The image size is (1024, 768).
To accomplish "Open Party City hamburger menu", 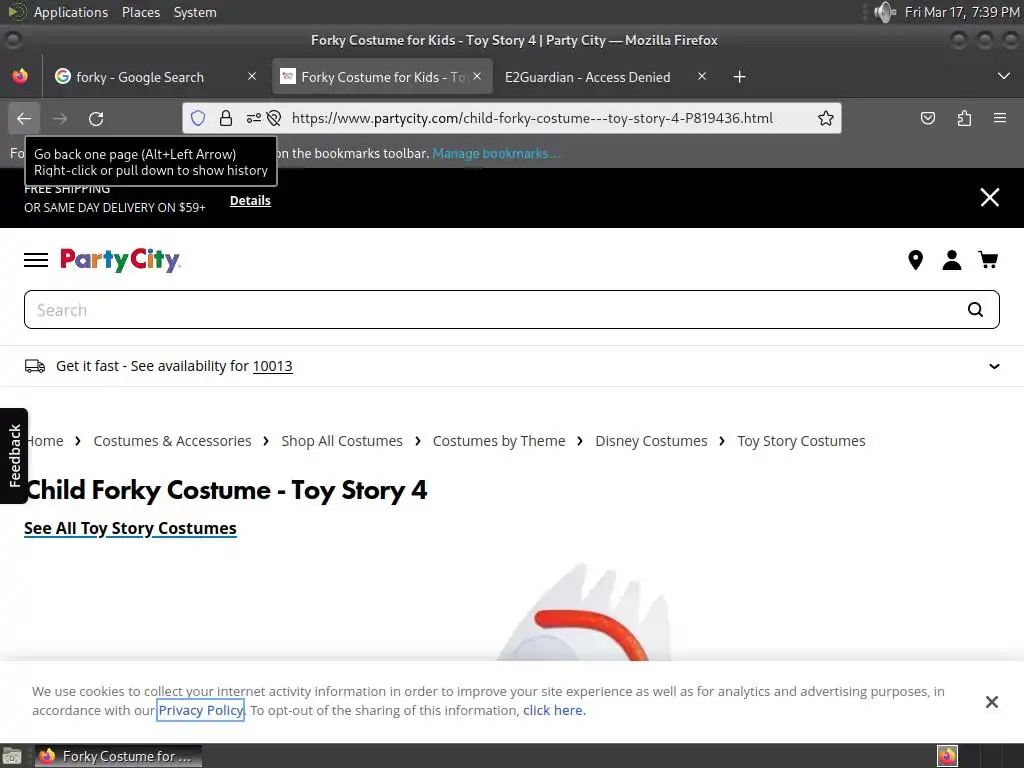I will 36,260.
